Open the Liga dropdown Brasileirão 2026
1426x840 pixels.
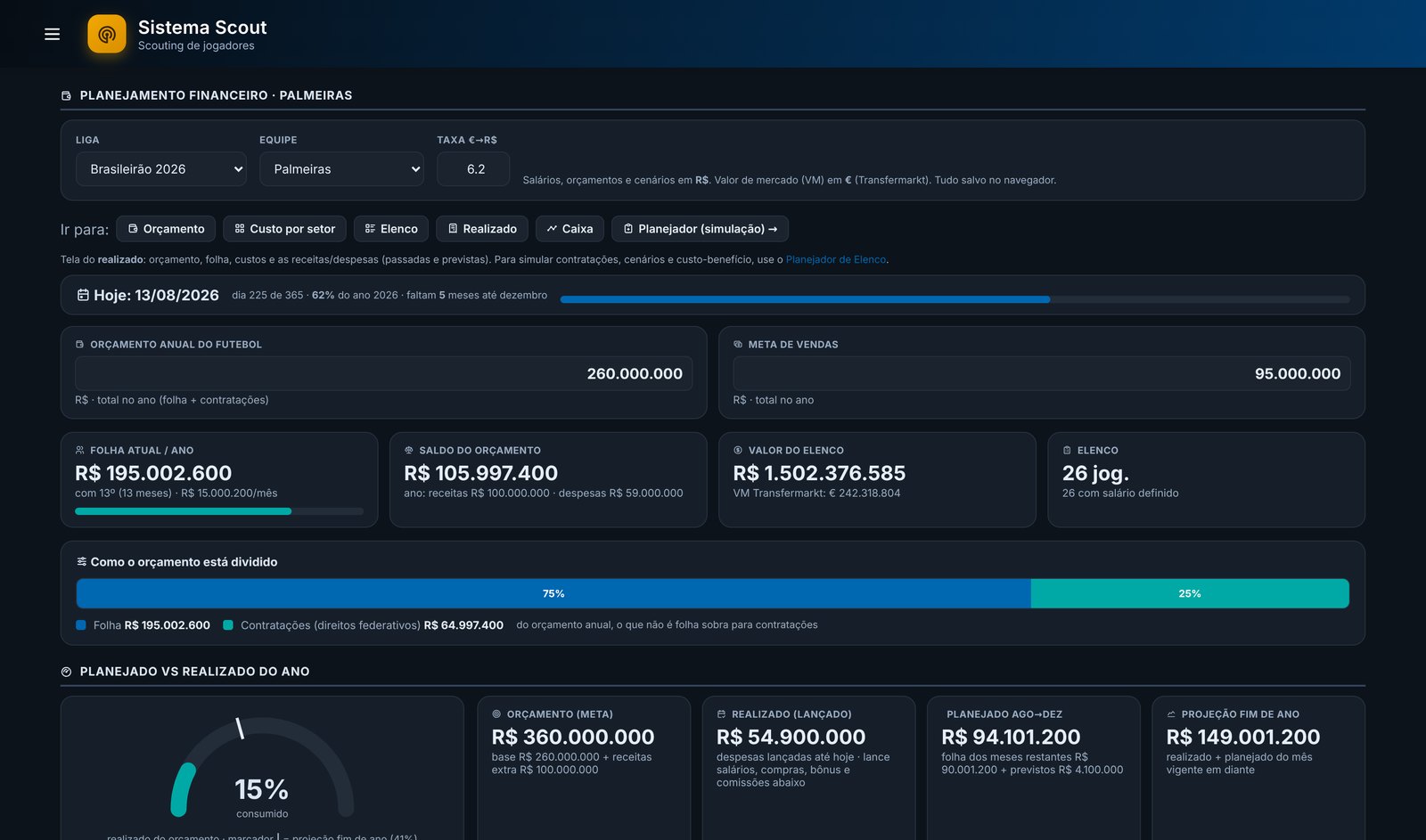pos(161,169)
